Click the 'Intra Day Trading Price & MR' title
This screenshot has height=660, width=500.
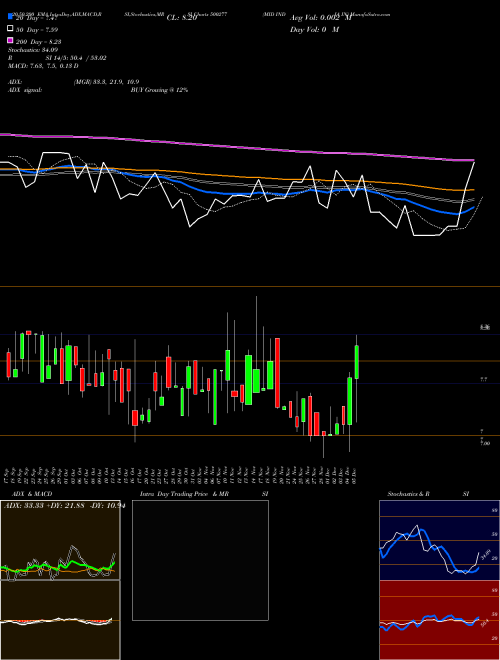[x=184, y=494]
